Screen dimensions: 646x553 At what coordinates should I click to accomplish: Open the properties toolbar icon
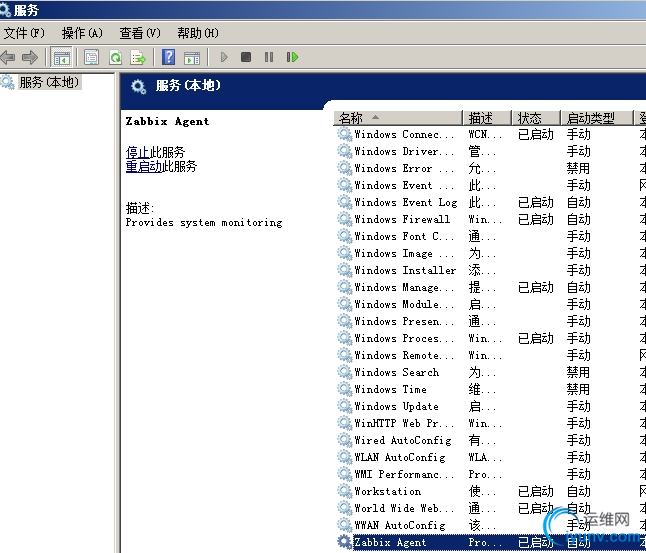pos(91,57)
